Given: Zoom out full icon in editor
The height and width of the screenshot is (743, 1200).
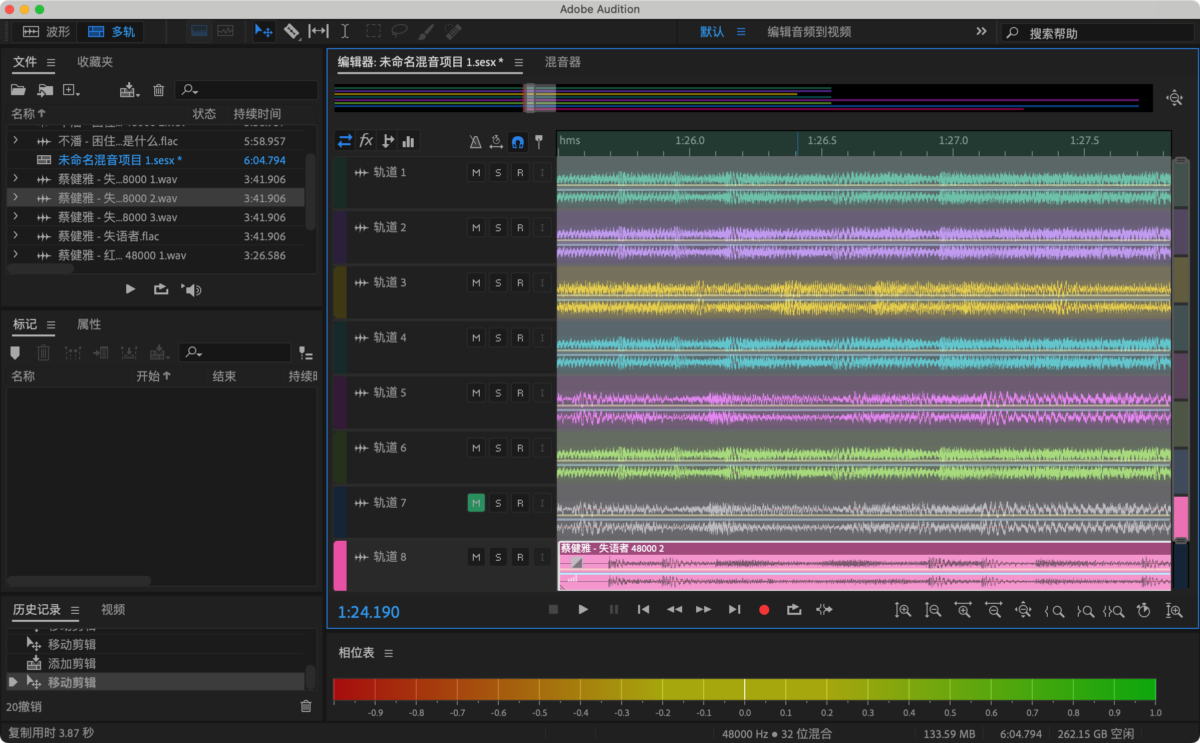Looking at the screenshot, I should click(x=1023, y=609).
